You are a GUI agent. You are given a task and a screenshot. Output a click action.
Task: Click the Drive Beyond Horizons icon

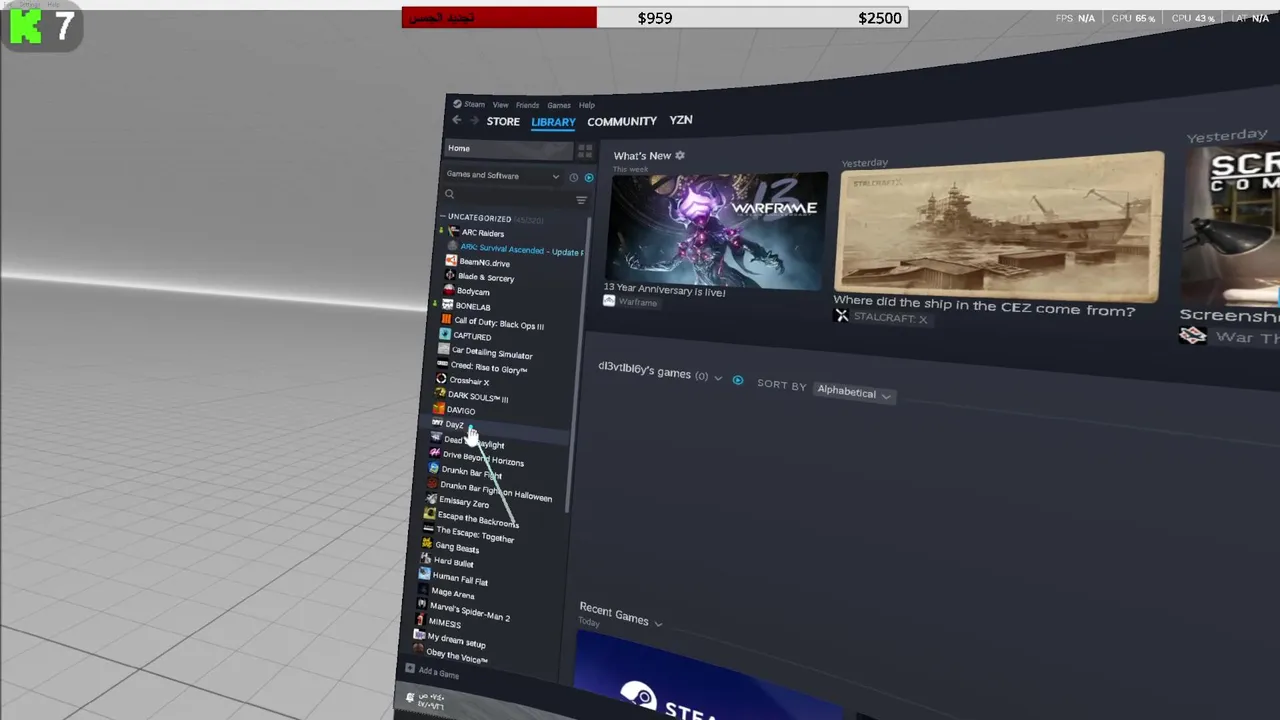(x=435, y=453)
